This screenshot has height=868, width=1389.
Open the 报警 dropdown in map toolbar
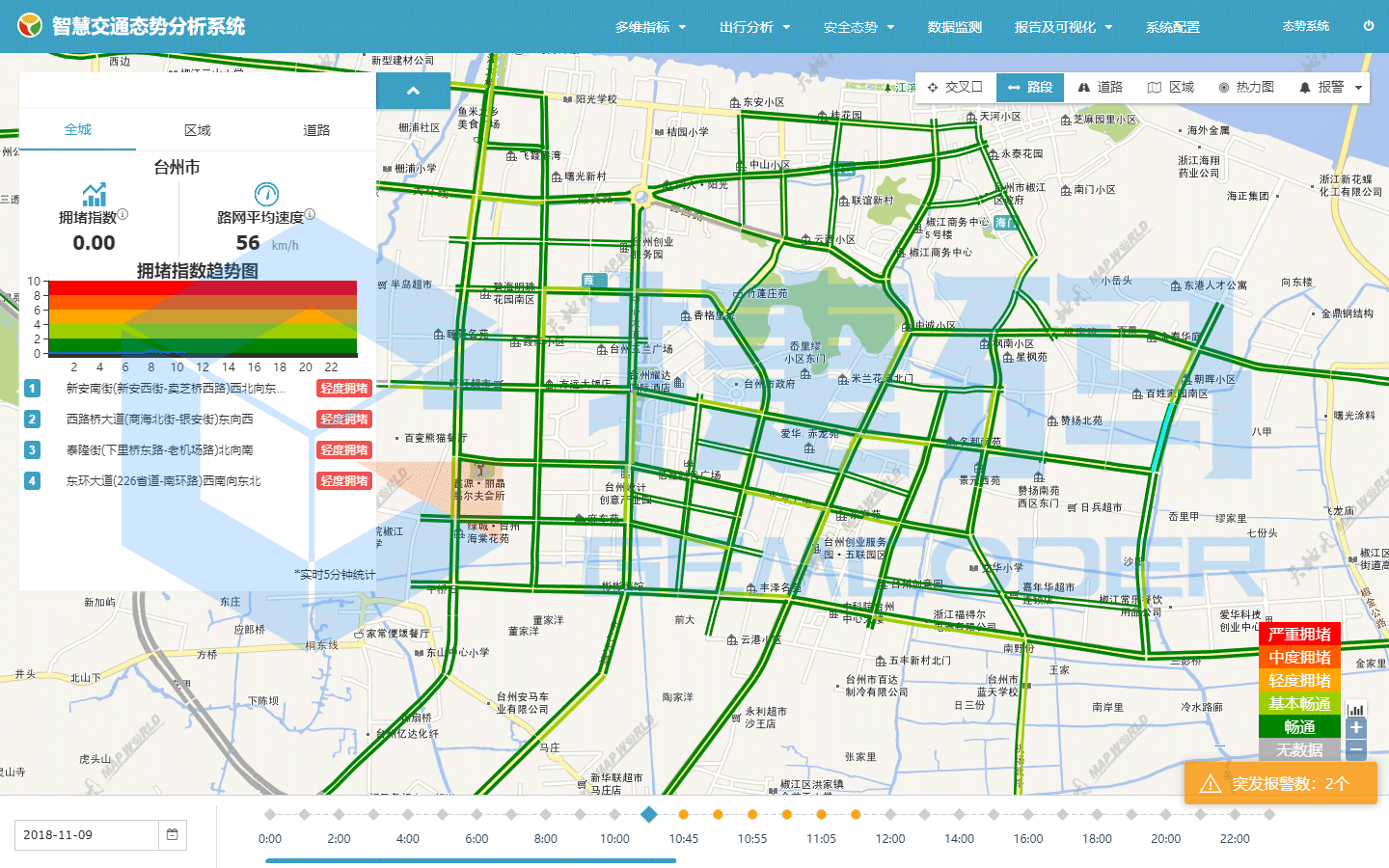[x=1330, y=88]
